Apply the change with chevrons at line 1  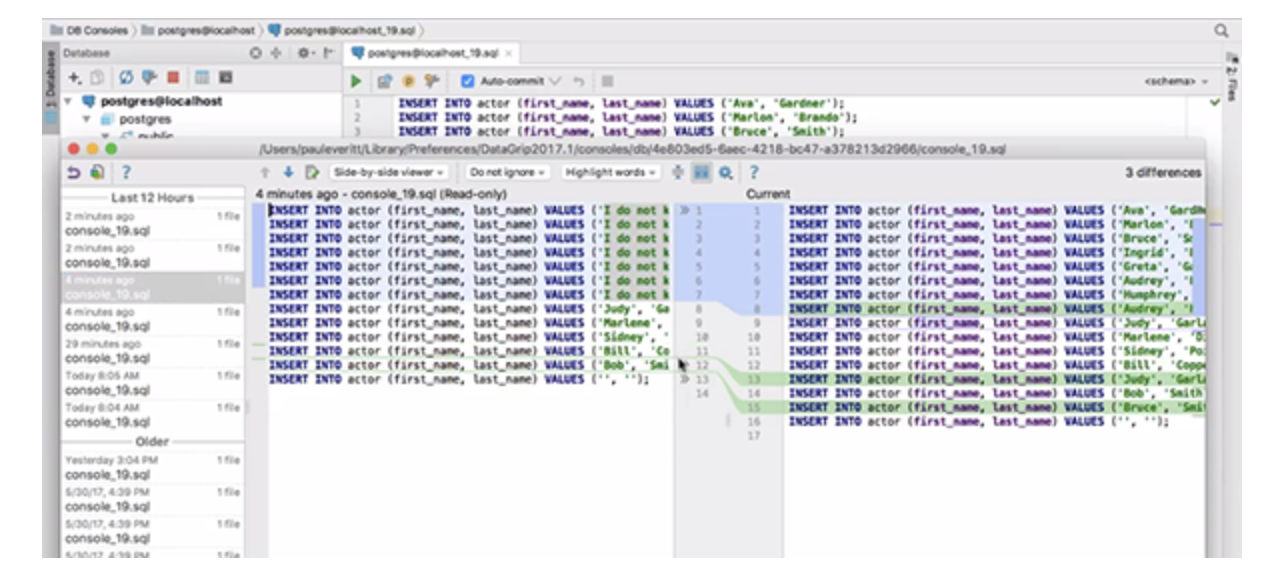click(685, 211)
